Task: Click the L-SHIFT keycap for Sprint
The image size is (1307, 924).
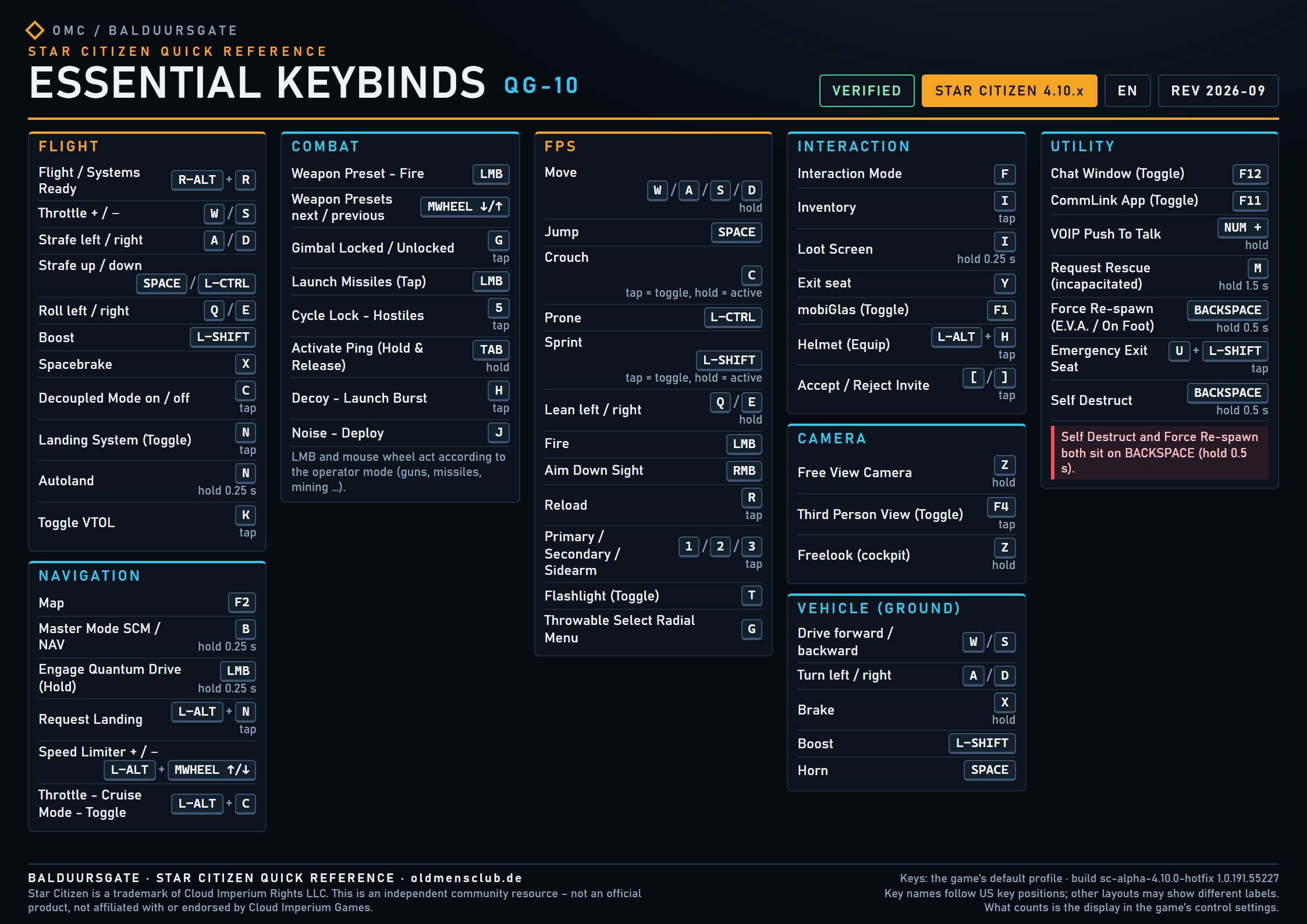Action: 729,360
